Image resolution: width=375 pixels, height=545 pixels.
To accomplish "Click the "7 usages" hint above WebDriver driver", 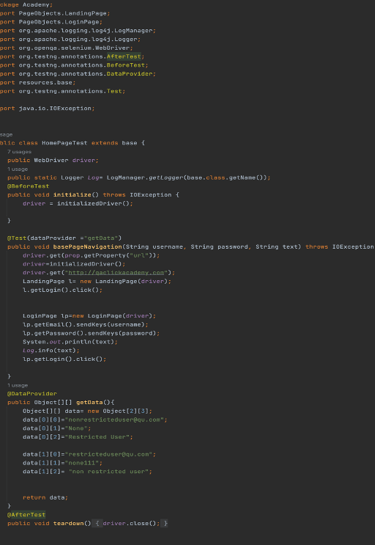I will coord(19,152).
